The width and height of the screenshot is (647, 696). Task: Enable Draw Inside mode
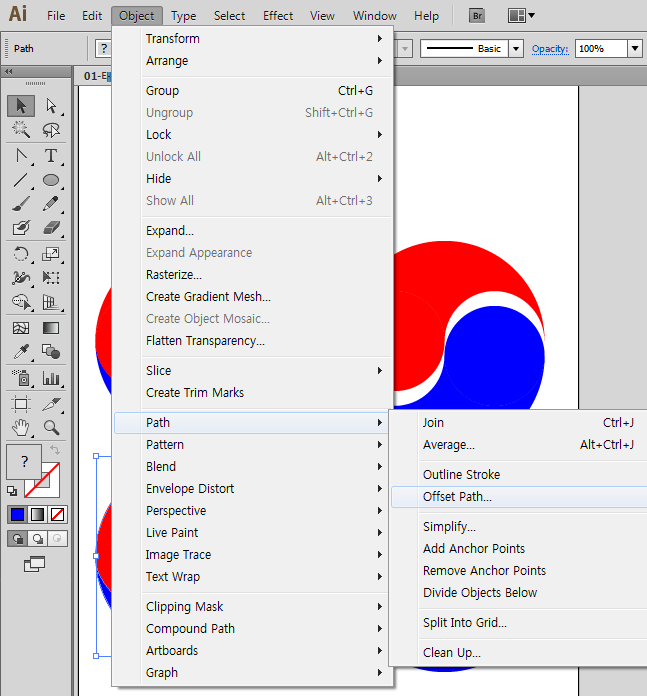click(57, 538)
